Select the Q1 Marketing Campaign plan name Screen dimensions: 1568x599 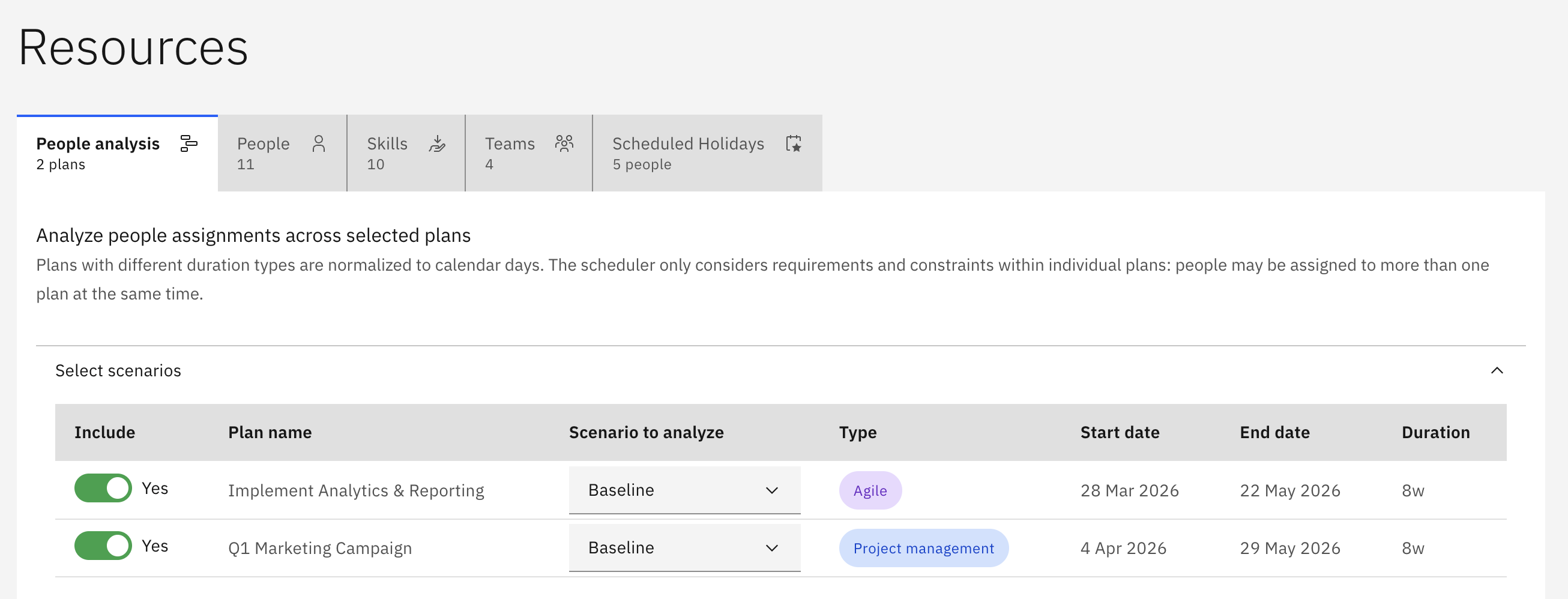tap(320, 549)
